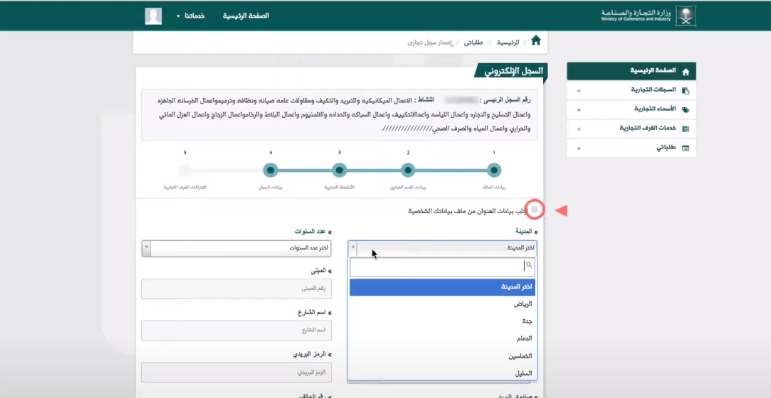Focus the اسم الشارع street input
This screenshot has height=398, width=771.
coord(236,331)
